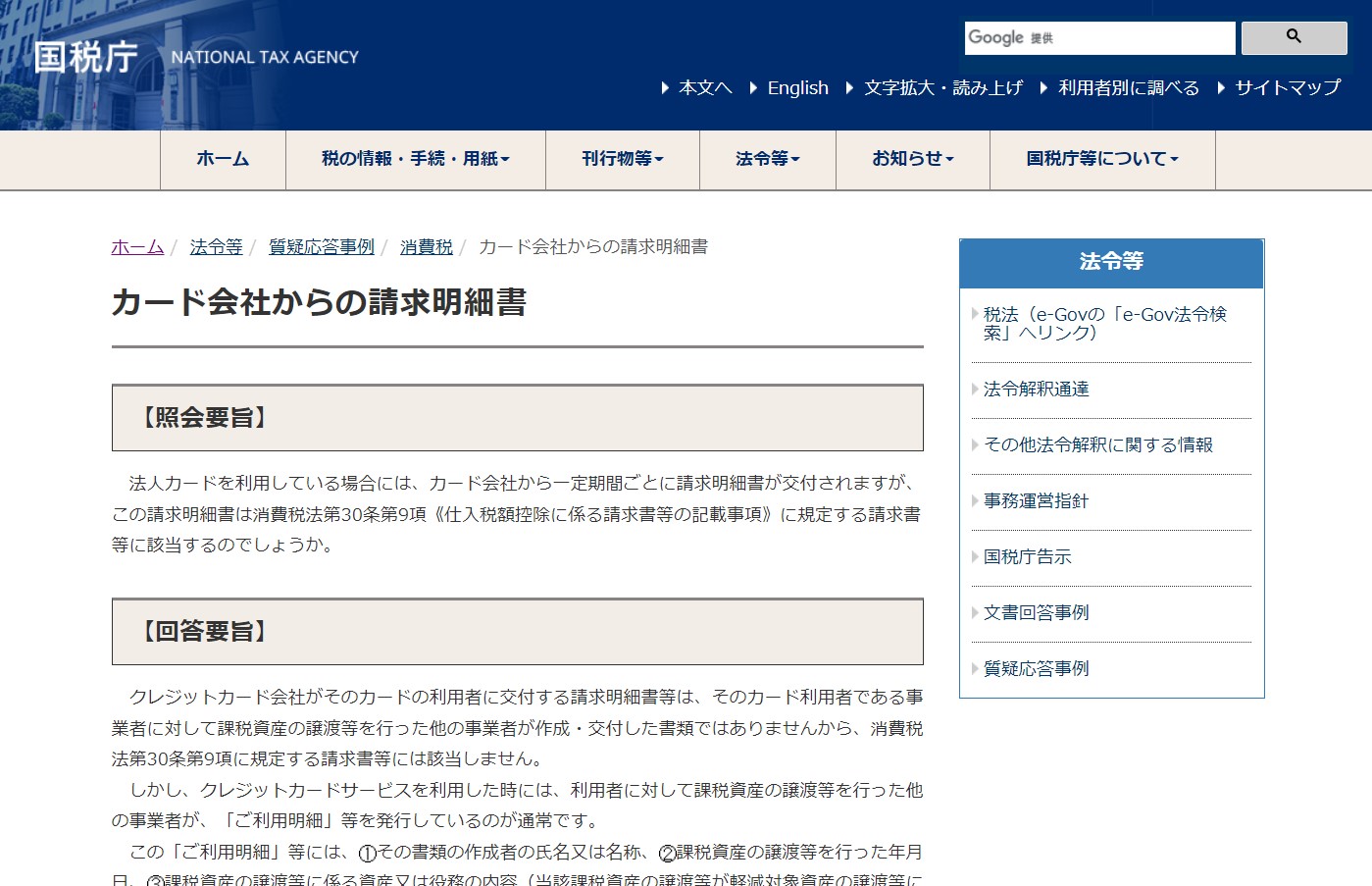The width and height of the screenshot is (1372, 886).
Task: Go to サイトマップ page
Action: point(1287,88)
